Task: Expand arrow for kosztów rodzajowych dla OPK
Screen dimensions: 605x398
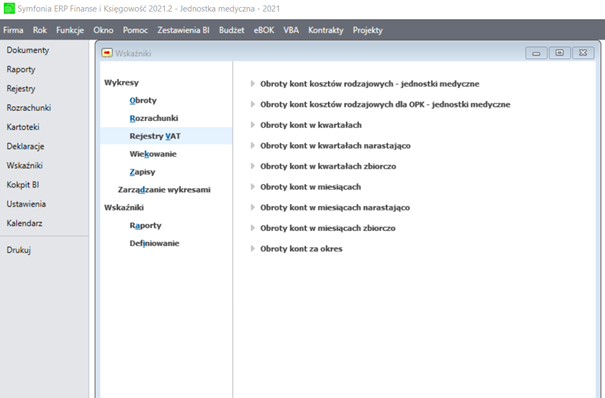Action: coord(253,104)
